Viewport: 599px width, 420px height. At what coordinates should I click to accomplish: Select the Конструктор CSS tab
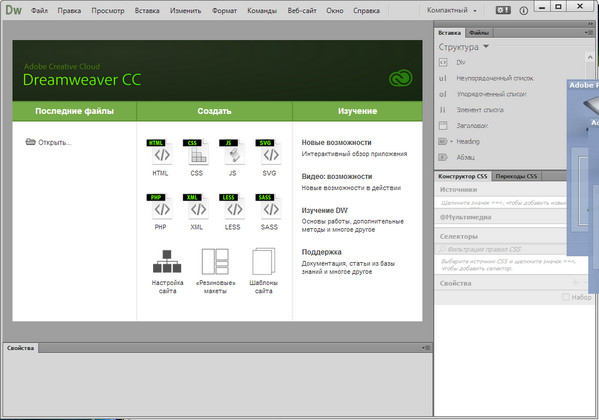463,176
